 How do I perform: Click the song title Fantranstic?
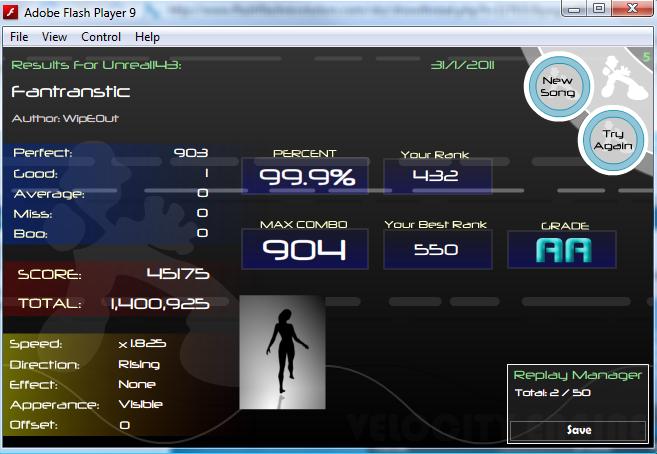(70, 91)
